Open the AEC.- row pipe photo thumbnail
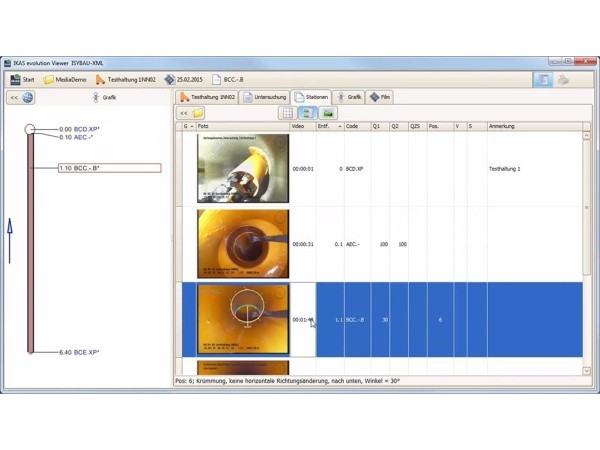The height and width of the screenshot is (450, 600). click(243, 243)
